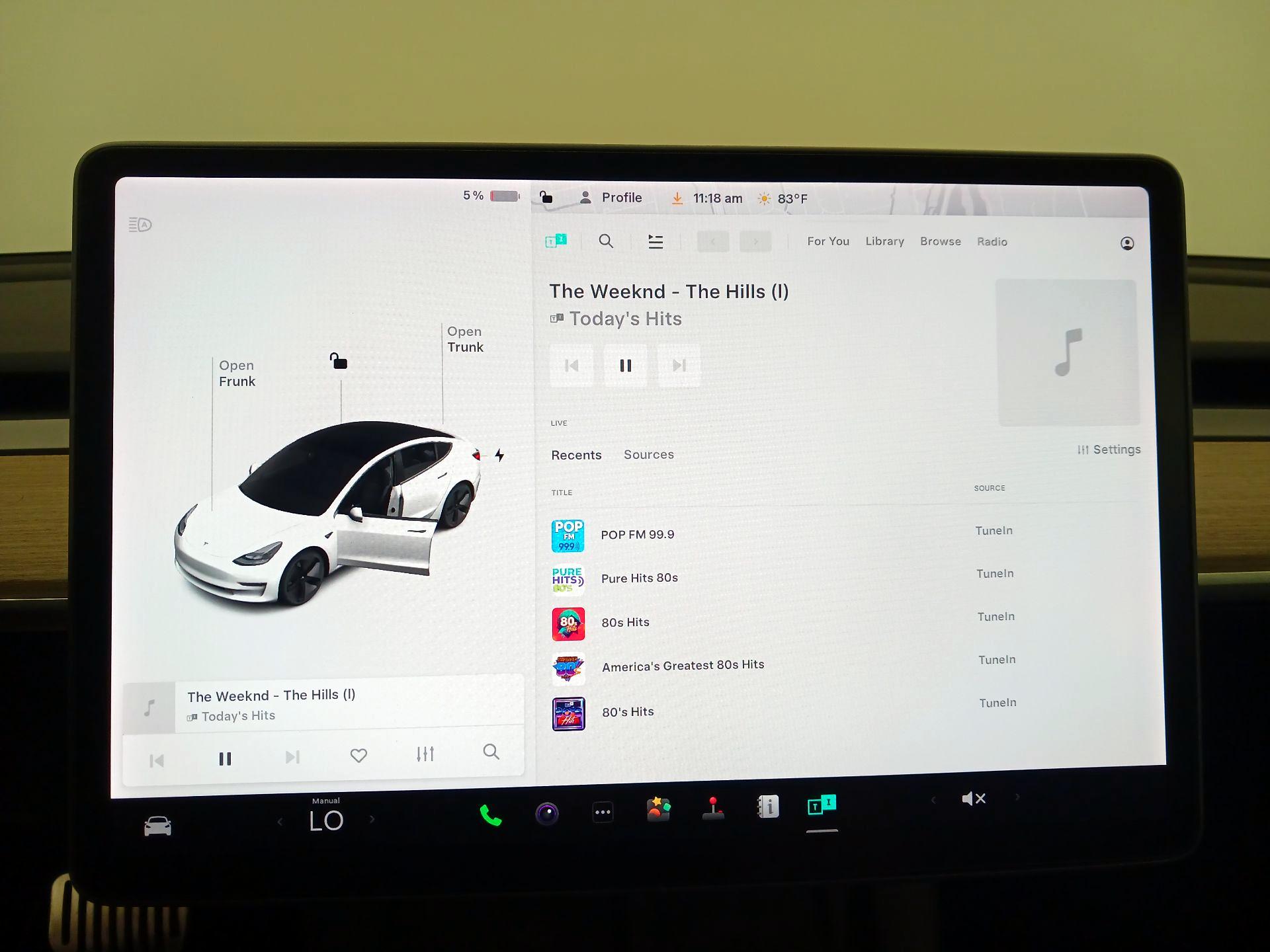This screenshot has height=952, width=1270.
Task: Toggle auto high beam headlight icon
Action: 140,225
